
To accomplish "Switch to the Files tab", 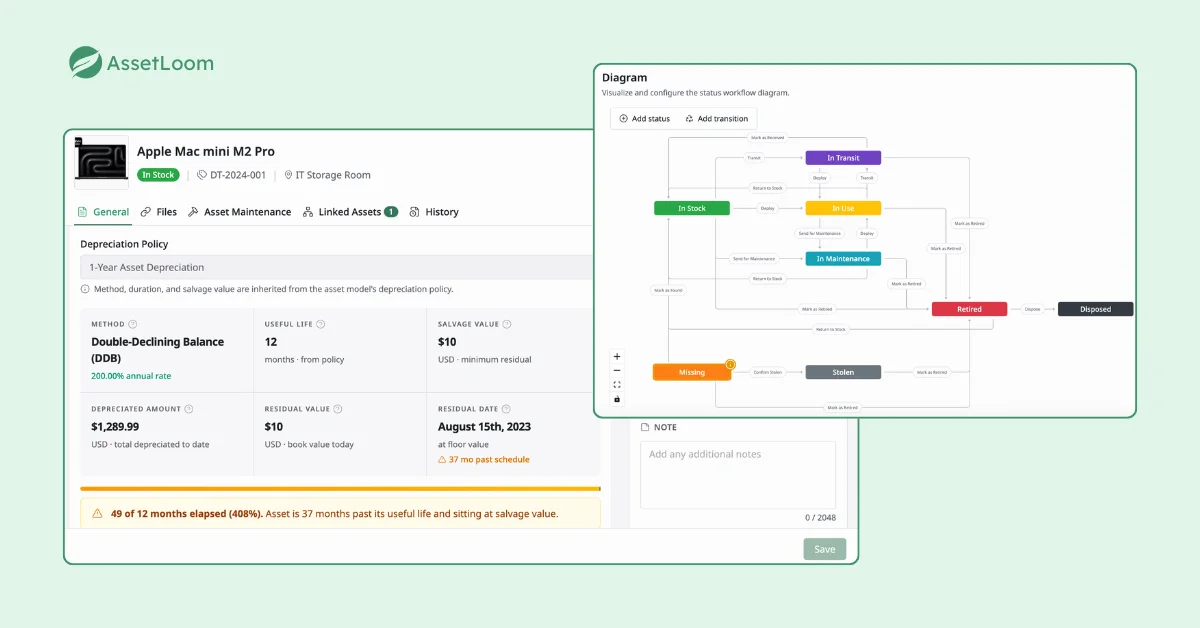I will tap(159, 212).
